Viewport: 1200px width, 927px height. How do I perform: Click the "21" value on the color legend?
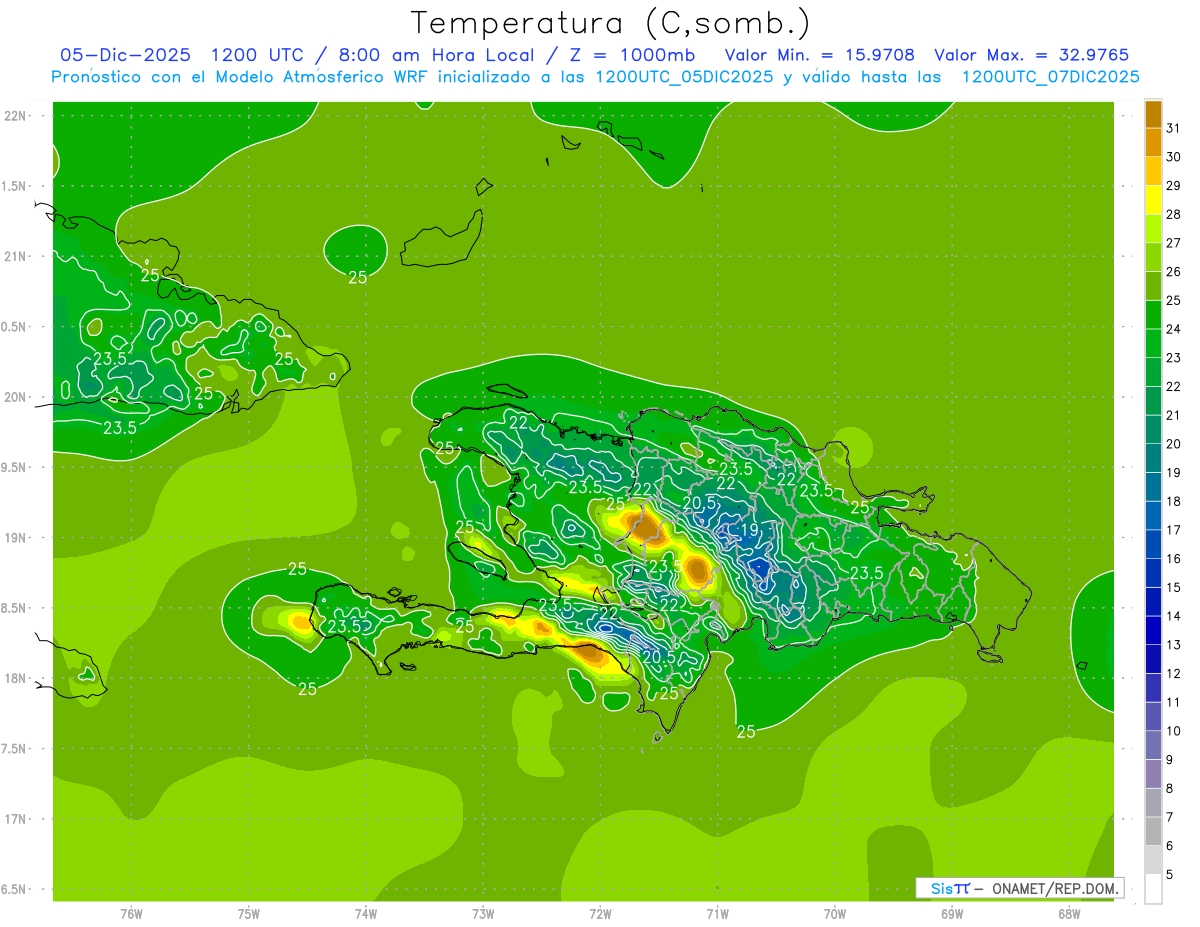click(1173, 415)
